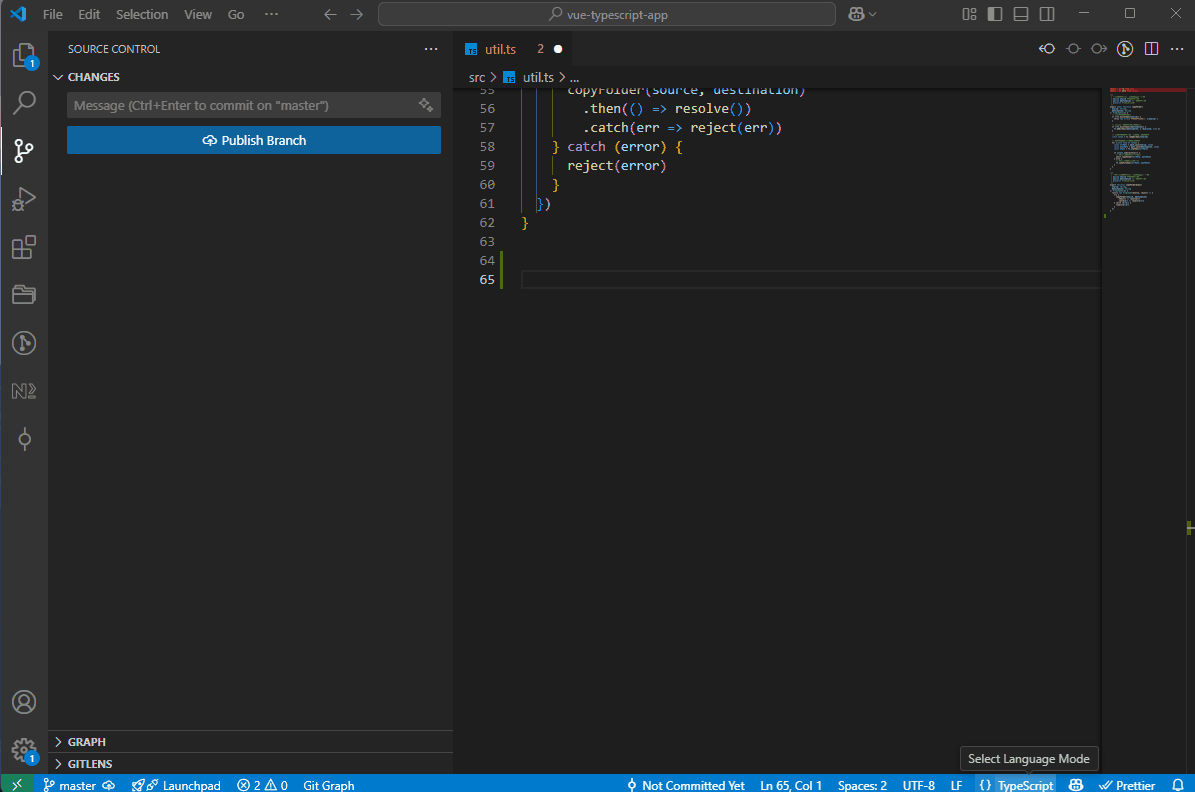Screen dimensions: 1195x792
Task: Open the File menu
Action: point(53,14)
